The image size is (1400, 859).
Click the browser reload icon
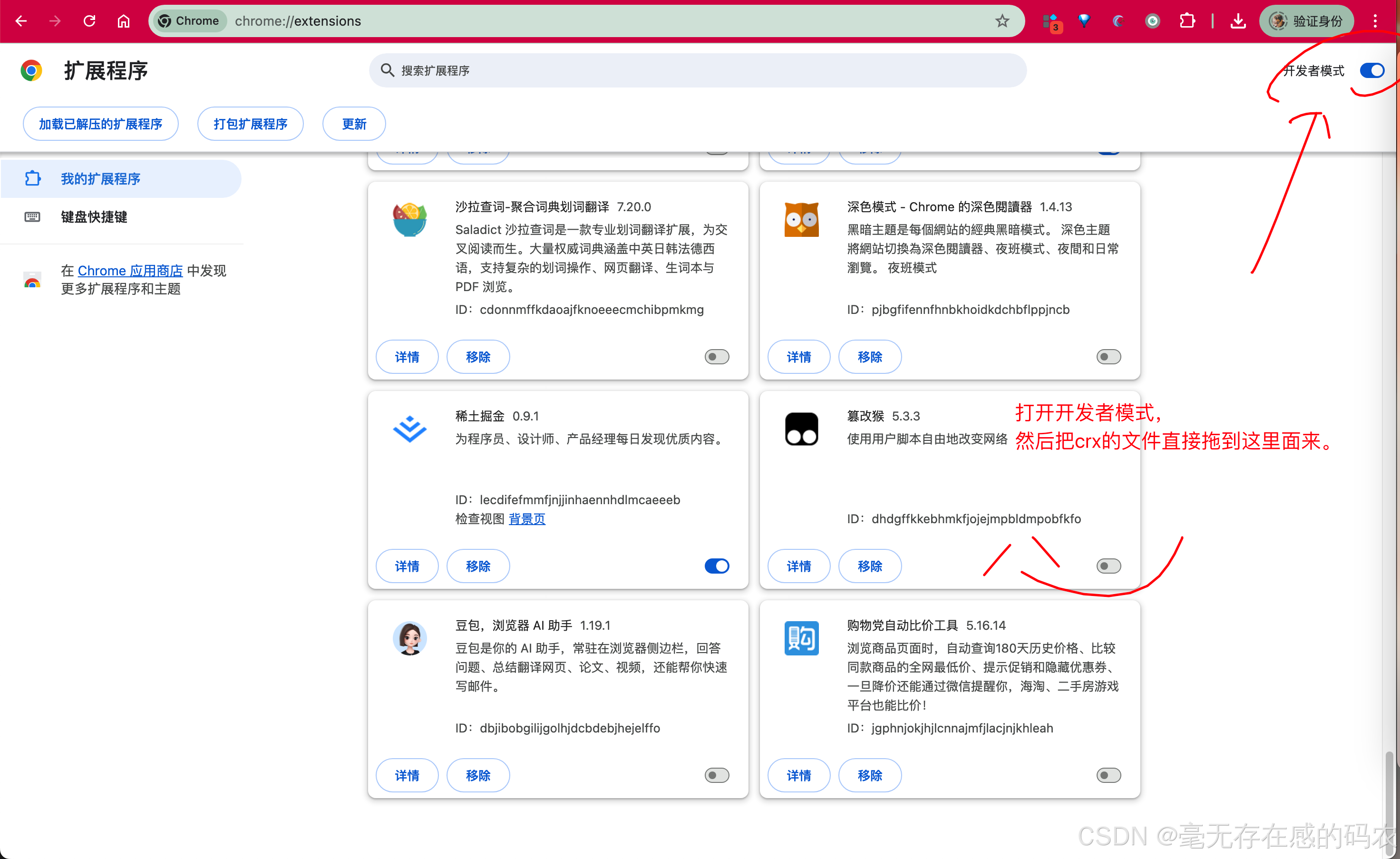(x=89, y=21)
